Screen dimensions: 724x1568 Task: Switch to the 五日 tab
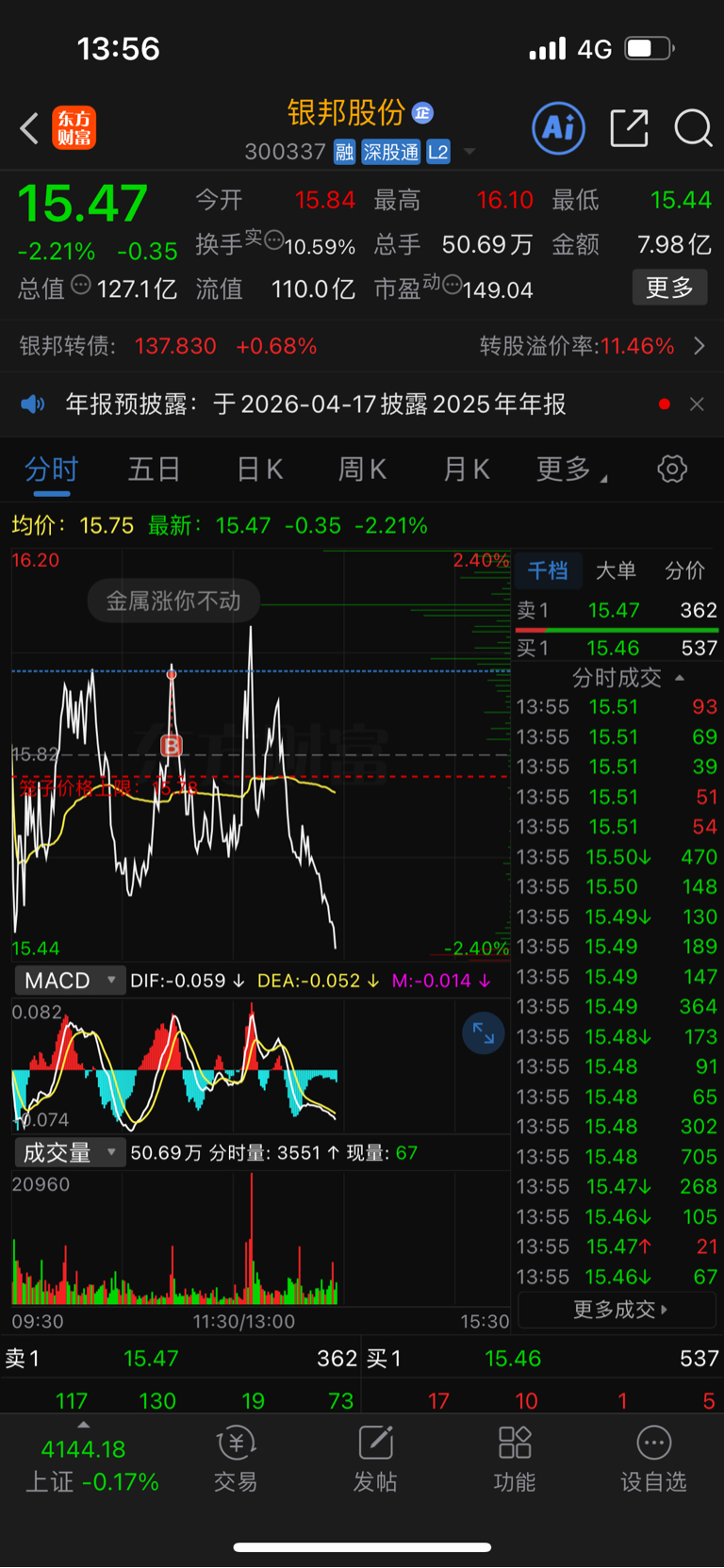[155, 469]
